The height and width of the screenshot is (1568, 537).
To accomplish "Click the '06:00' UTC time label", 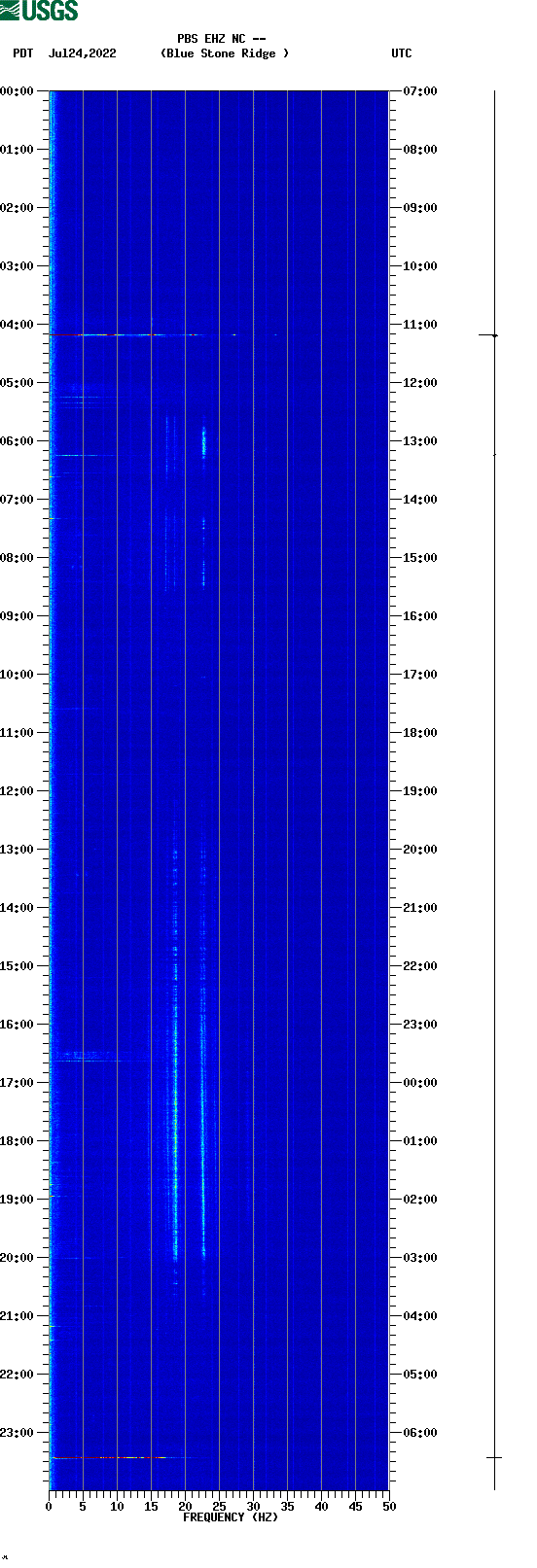I will click(x=420, y=1432).
